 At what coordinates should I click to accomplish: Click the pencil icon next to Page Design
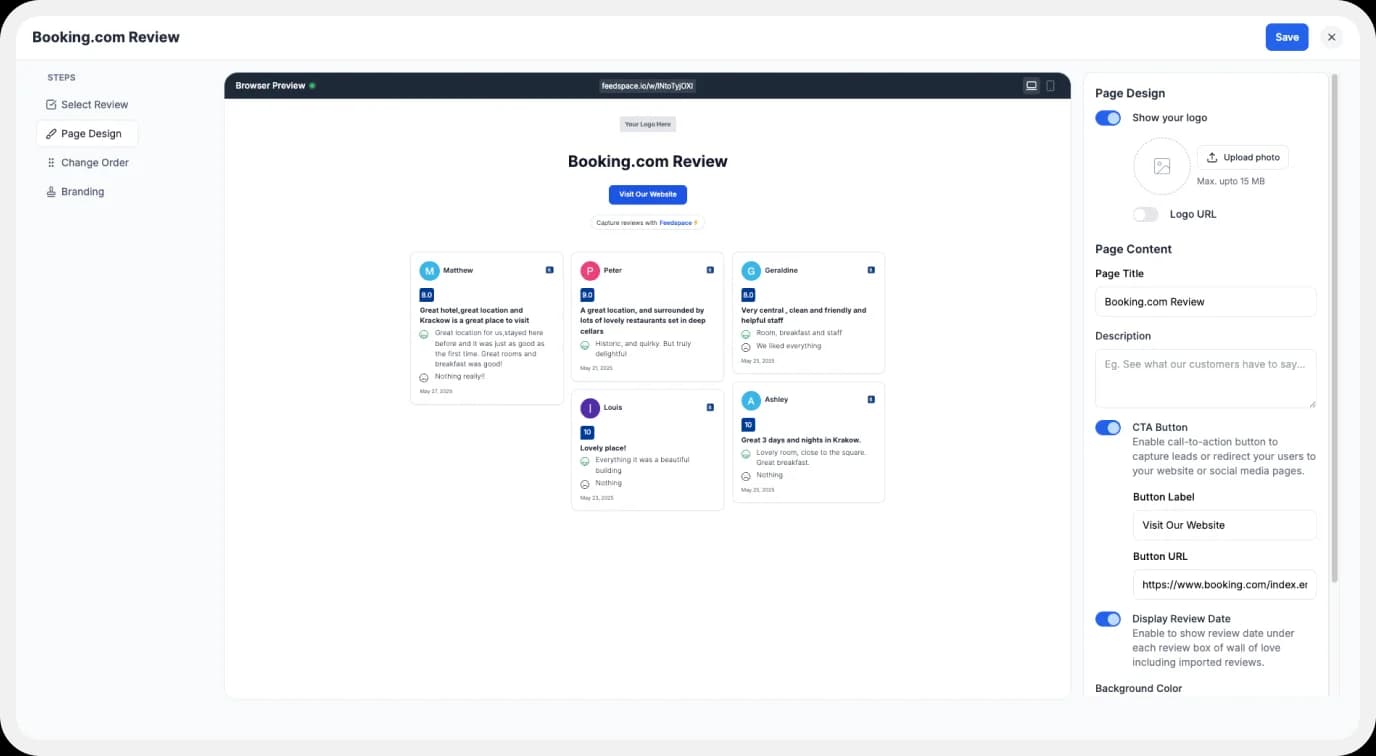[x=52, y=132]
